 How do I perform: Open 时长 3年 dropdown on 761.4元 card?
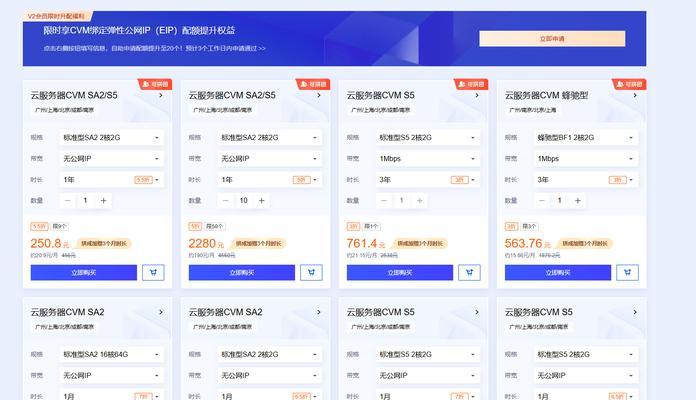point(427,180)
